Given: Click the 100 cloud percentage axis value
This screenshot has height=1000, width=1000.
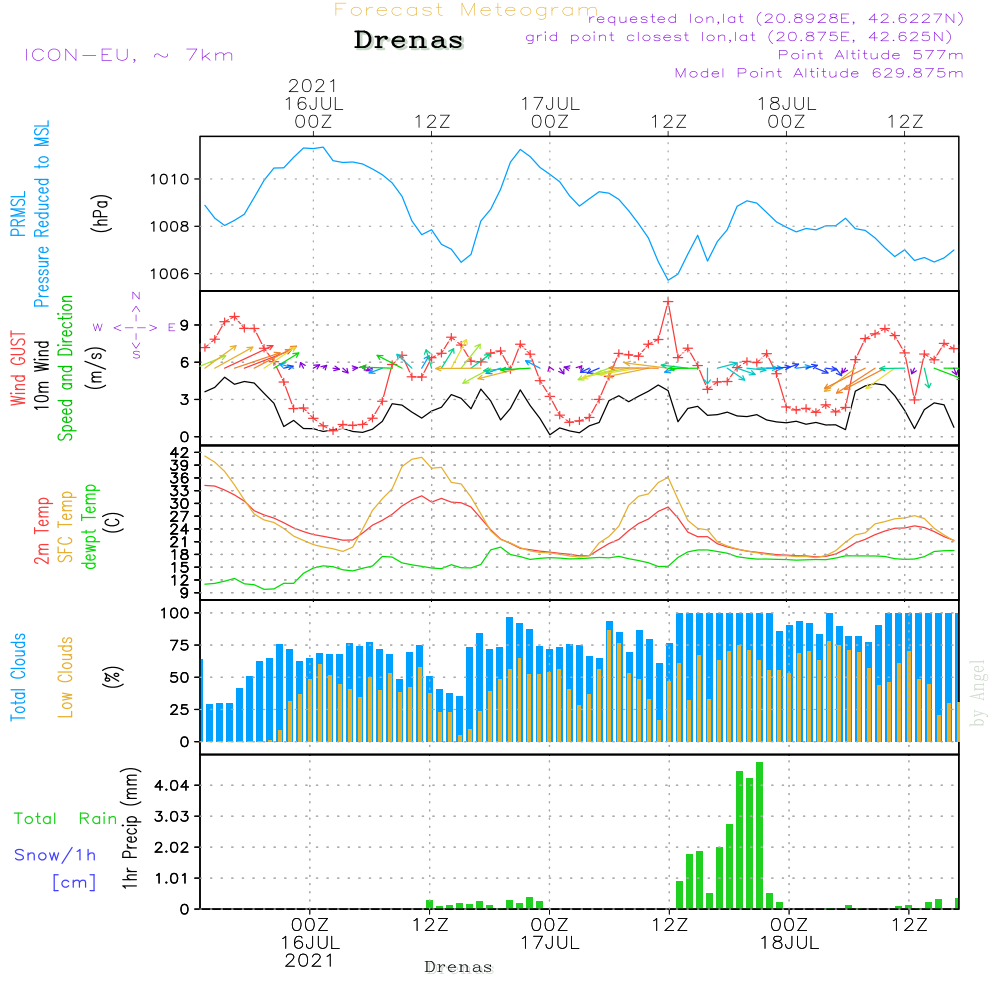Looking at the screenshot, I should click(x=175, y=613).
